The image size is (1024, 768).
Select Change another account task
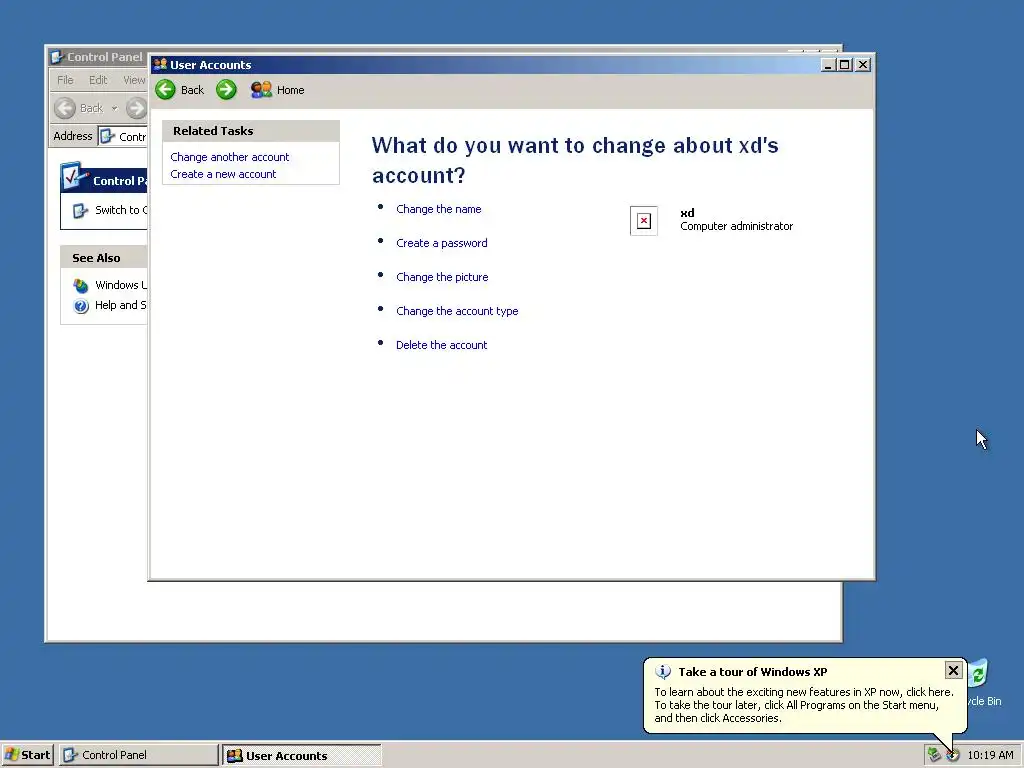(229, 157)
